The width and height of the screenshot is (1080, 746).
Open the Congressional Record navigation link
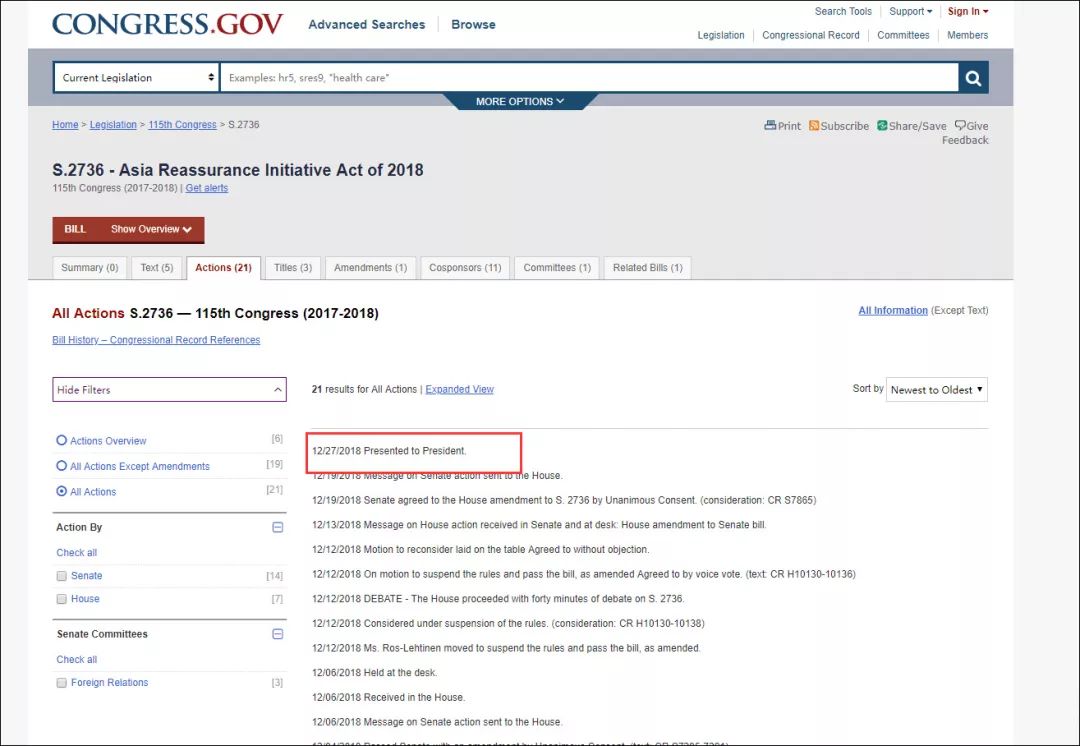pyautogui.click(x=811, y=35)
